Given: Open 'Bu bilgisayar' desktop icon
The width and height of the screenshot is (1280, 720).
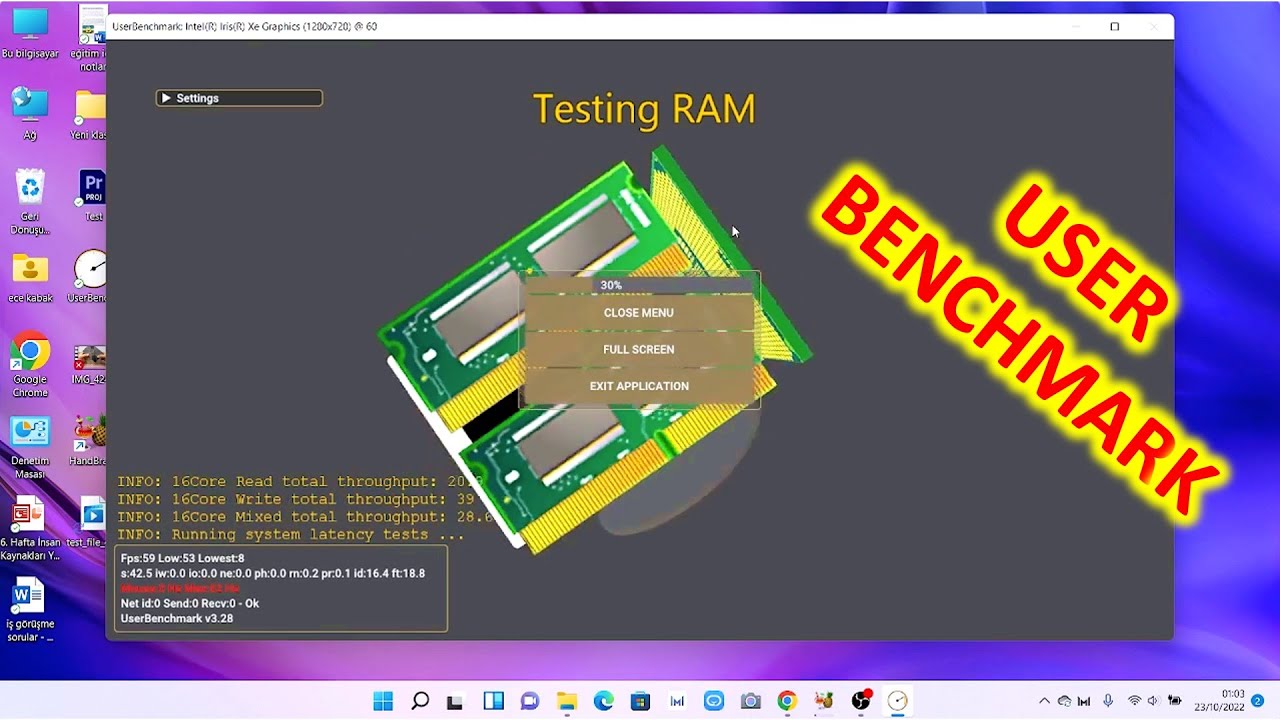Looking at the screenshot, I should coord(30,32).
